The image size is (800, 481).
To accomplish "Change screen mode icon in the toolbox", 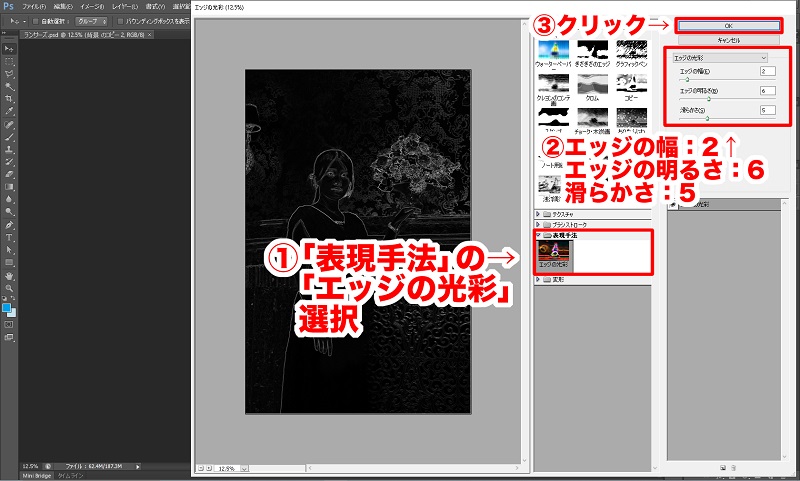I will point(9,337).
